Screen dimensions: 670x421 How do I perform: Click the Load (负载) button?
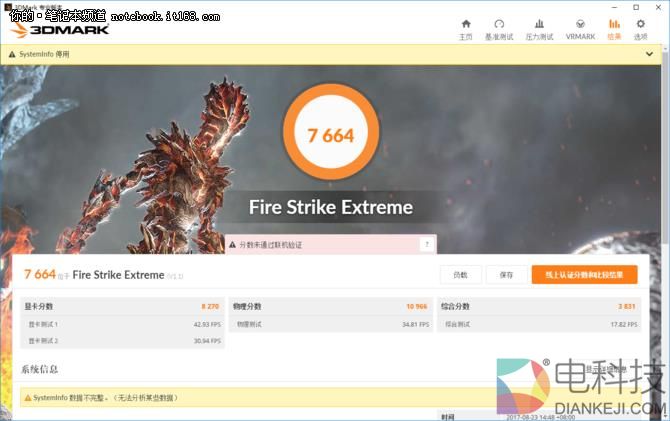click(x=460, y=274)
